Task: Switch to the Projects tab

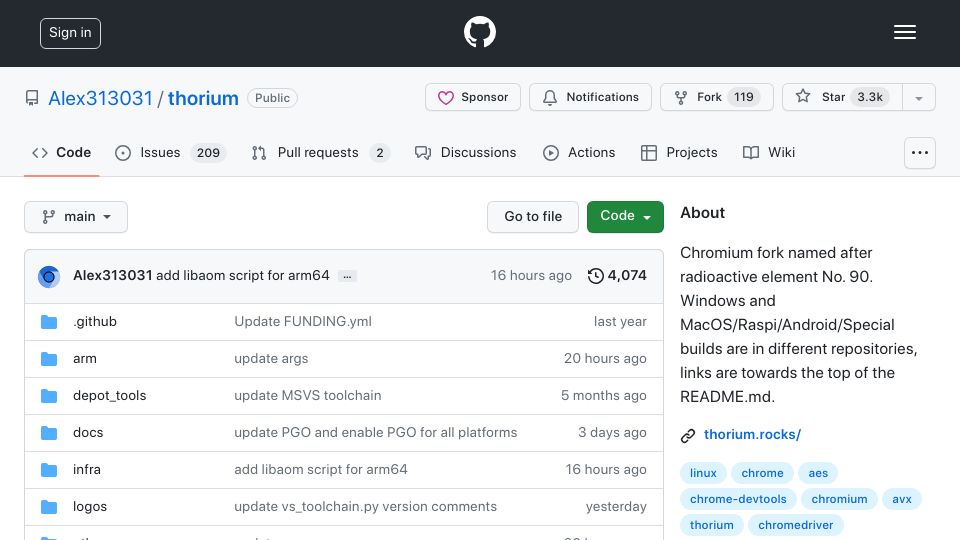Action: (x=679, y=152)
